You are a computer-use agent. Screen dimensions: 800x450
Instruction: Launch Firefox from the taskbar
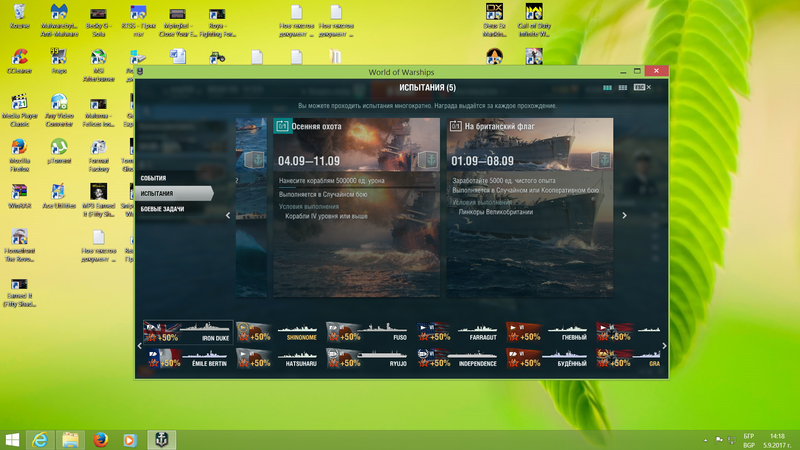click(x=101, y=440)
